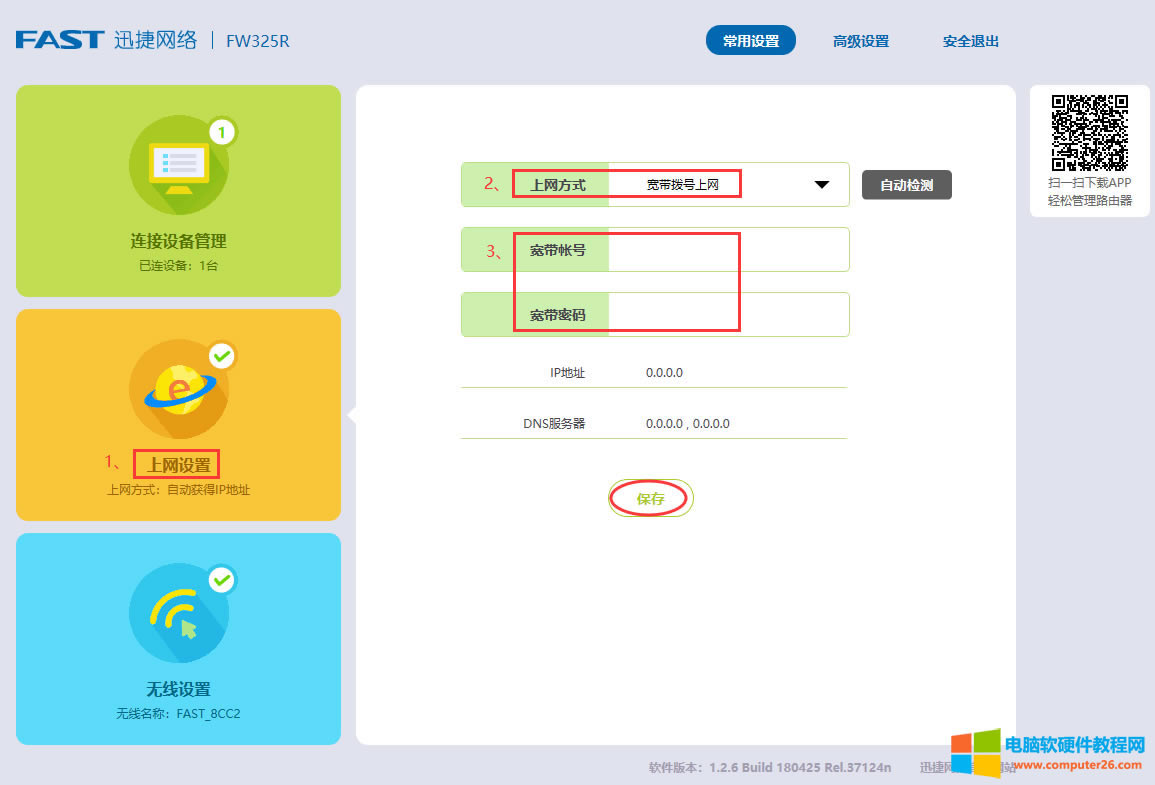Select the 常用设置 tab

pyautogui.click(x=751, y=40)
